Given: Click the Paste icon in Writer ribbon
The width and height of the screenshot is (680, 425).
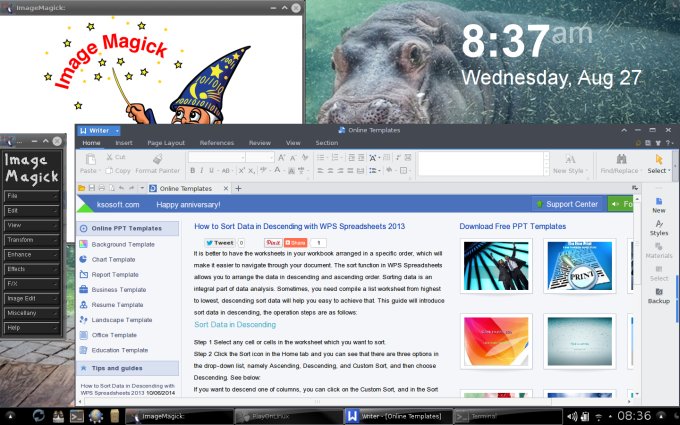Looking at the screenshot, I should (90, 159).
